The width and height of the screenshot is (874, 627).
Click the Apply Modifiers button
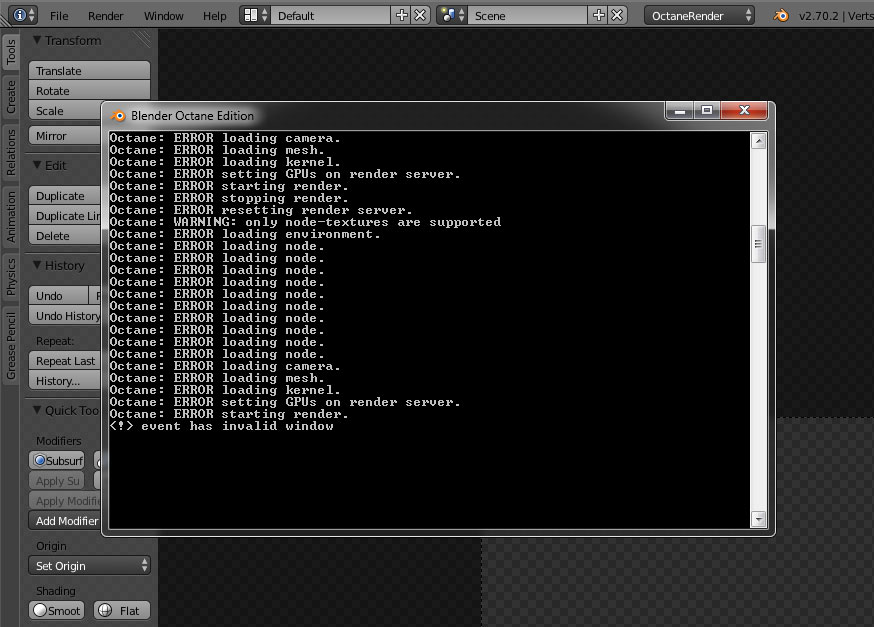(65, 501)
